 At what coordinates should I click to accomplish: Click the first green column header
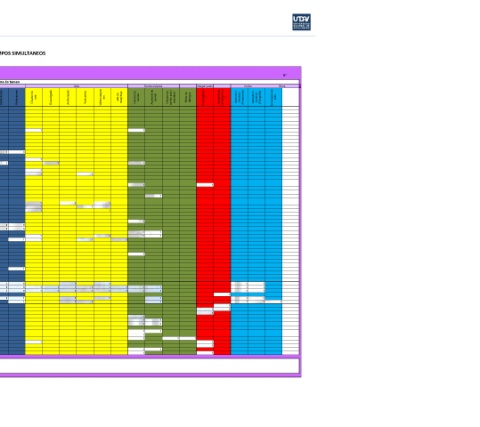tap(136, 97)
